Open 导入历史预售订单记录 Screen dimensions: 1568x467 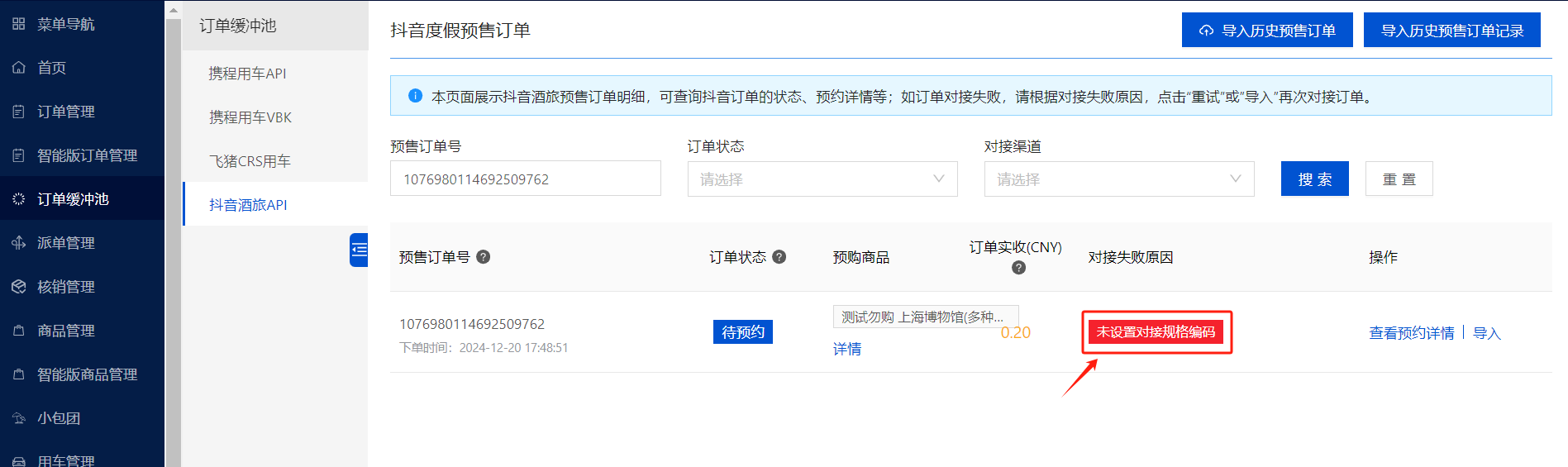click(1451, 31)
